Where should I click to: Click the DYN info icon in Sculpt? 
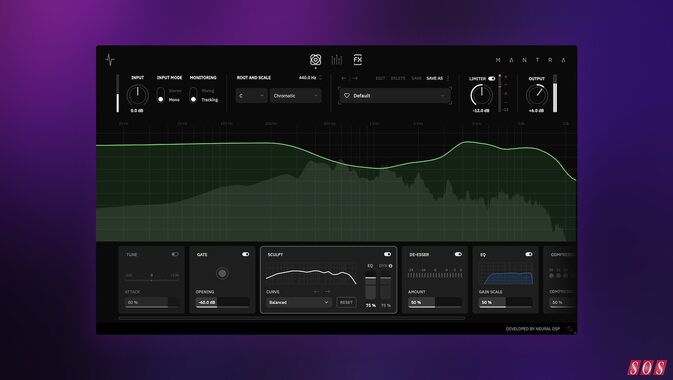pyautogui.click(x=390, y=266)
